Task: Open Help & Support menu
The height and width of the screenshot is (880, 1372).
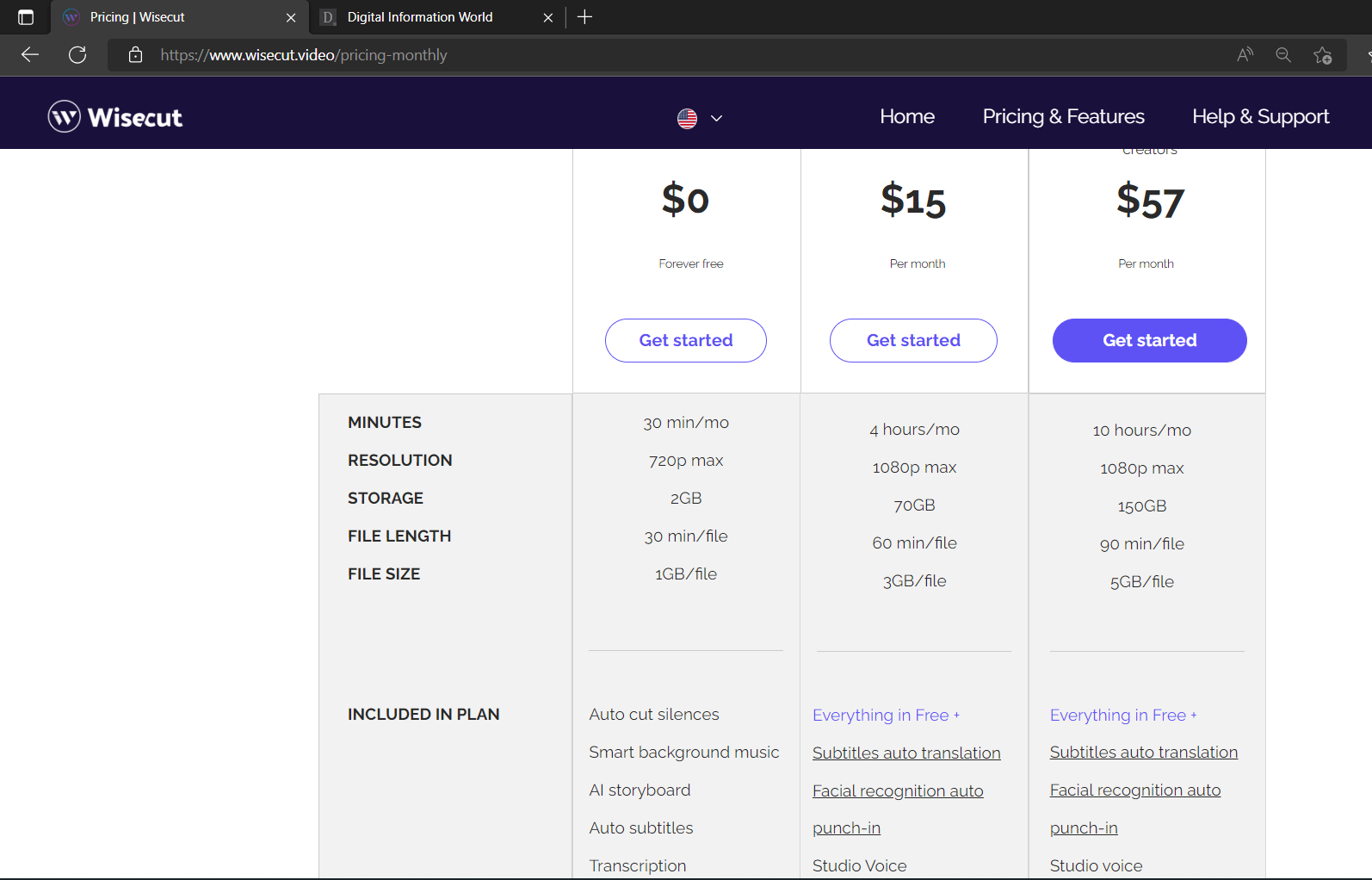Action: click(1261, 116)
